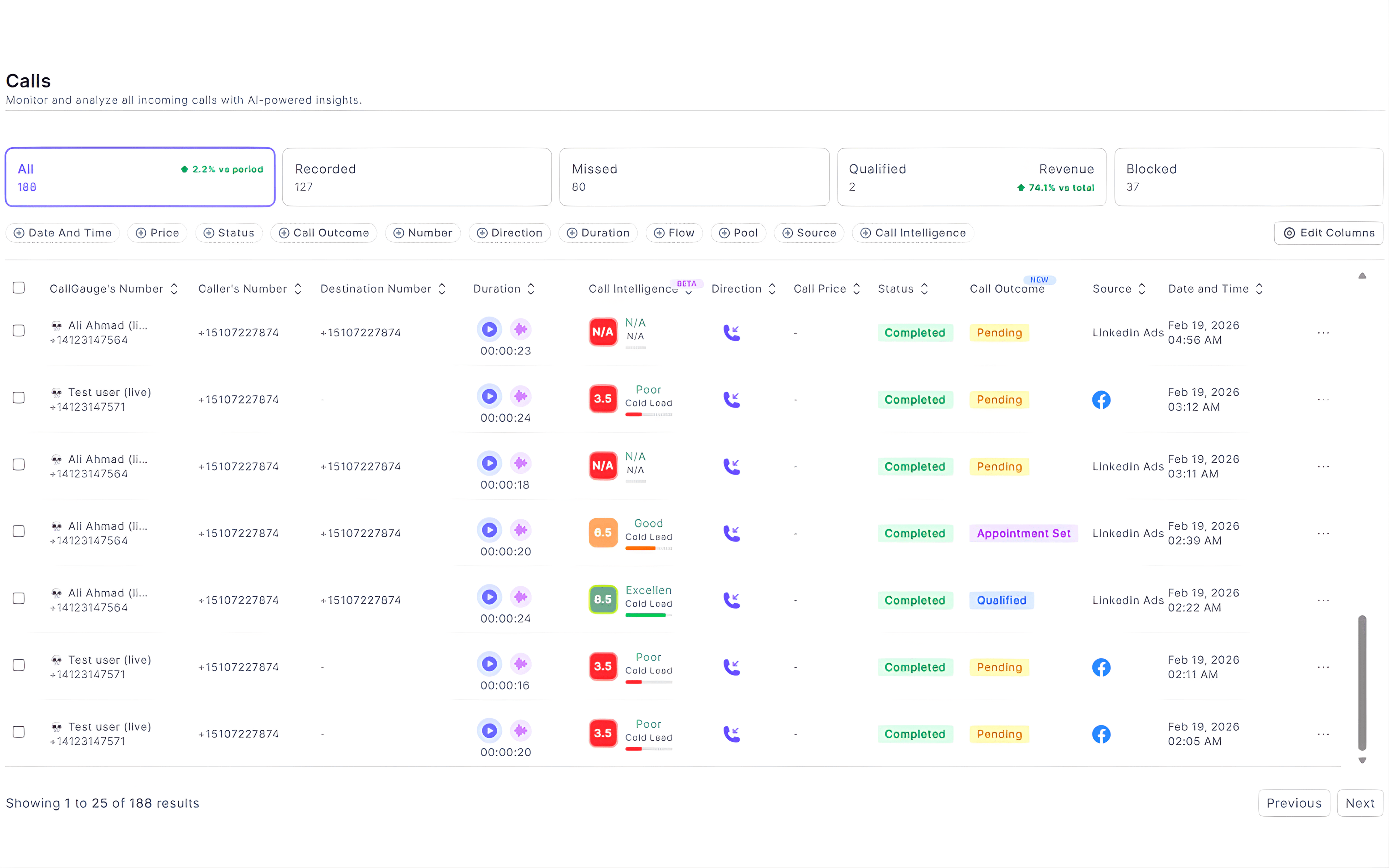Go to the Next page of results
This screenshot has width=1389, height=868.
(x=1360, y=803)
